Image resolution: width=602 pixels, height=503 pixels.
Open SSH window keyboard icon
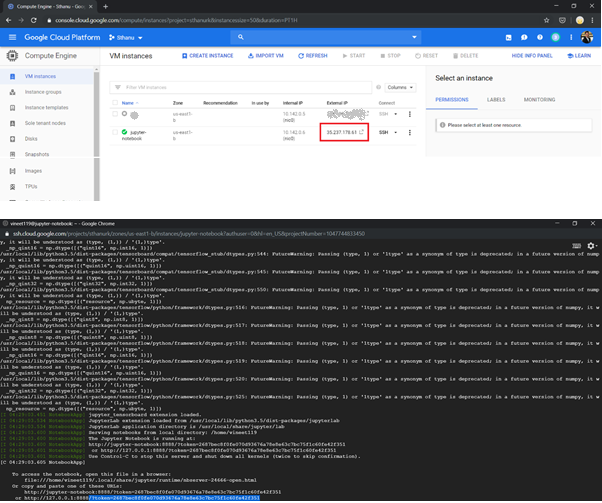[576, 246]
